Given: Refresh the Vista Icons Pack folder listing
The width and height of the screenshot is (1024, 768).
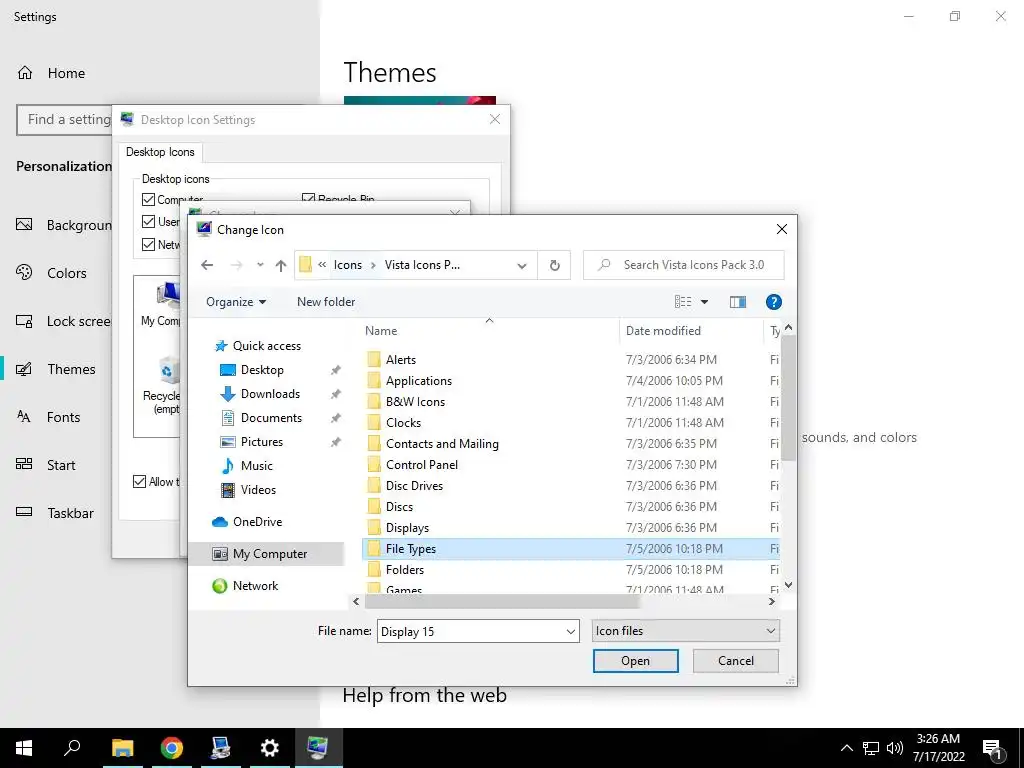Looking at the screenshot, I should [x=554, y=265].
